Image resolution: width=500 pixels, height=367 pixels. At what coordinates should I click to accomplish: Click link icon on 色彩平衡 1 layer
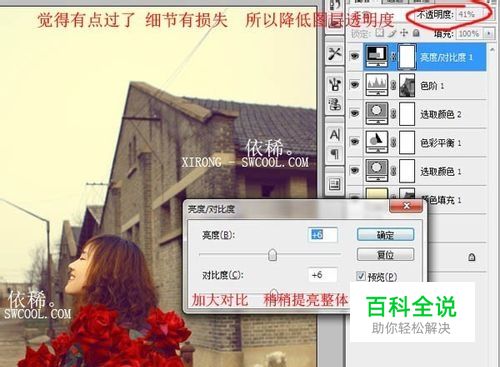[x=394, y=143]
